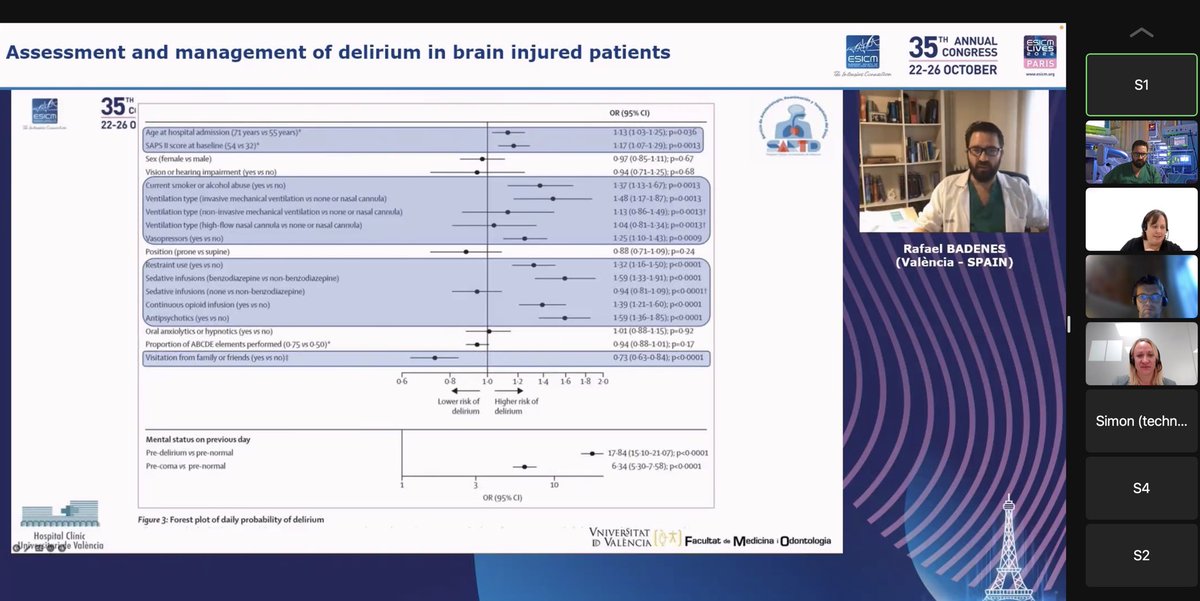Click the "SAPS II score at baseline" row
The height and width of the screenshot is (601, 1200).
(x=423, y=146)
